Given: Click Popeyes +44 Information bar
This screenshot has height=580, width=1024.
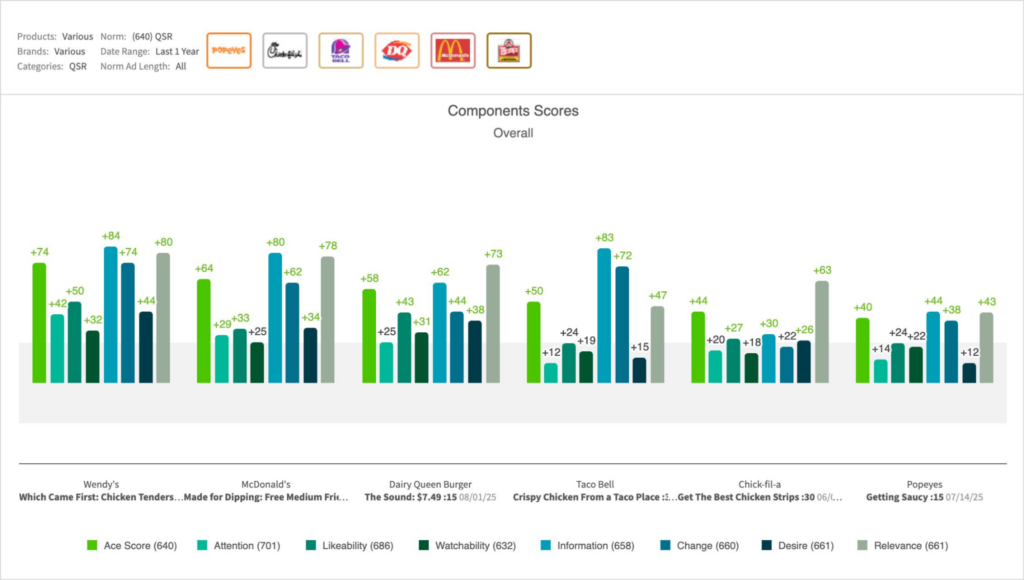Looking at the screenshot, I should pos(933,347).
